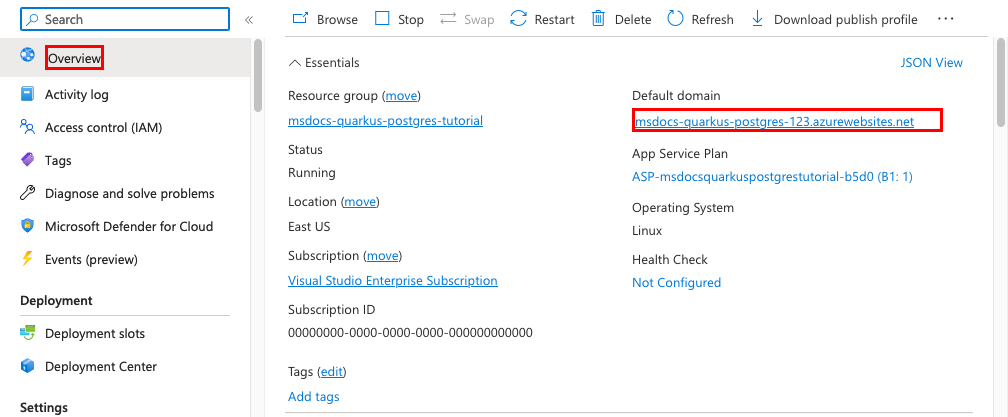
Task: Click the Events lightning bolt icon
Action: (27, 259)
